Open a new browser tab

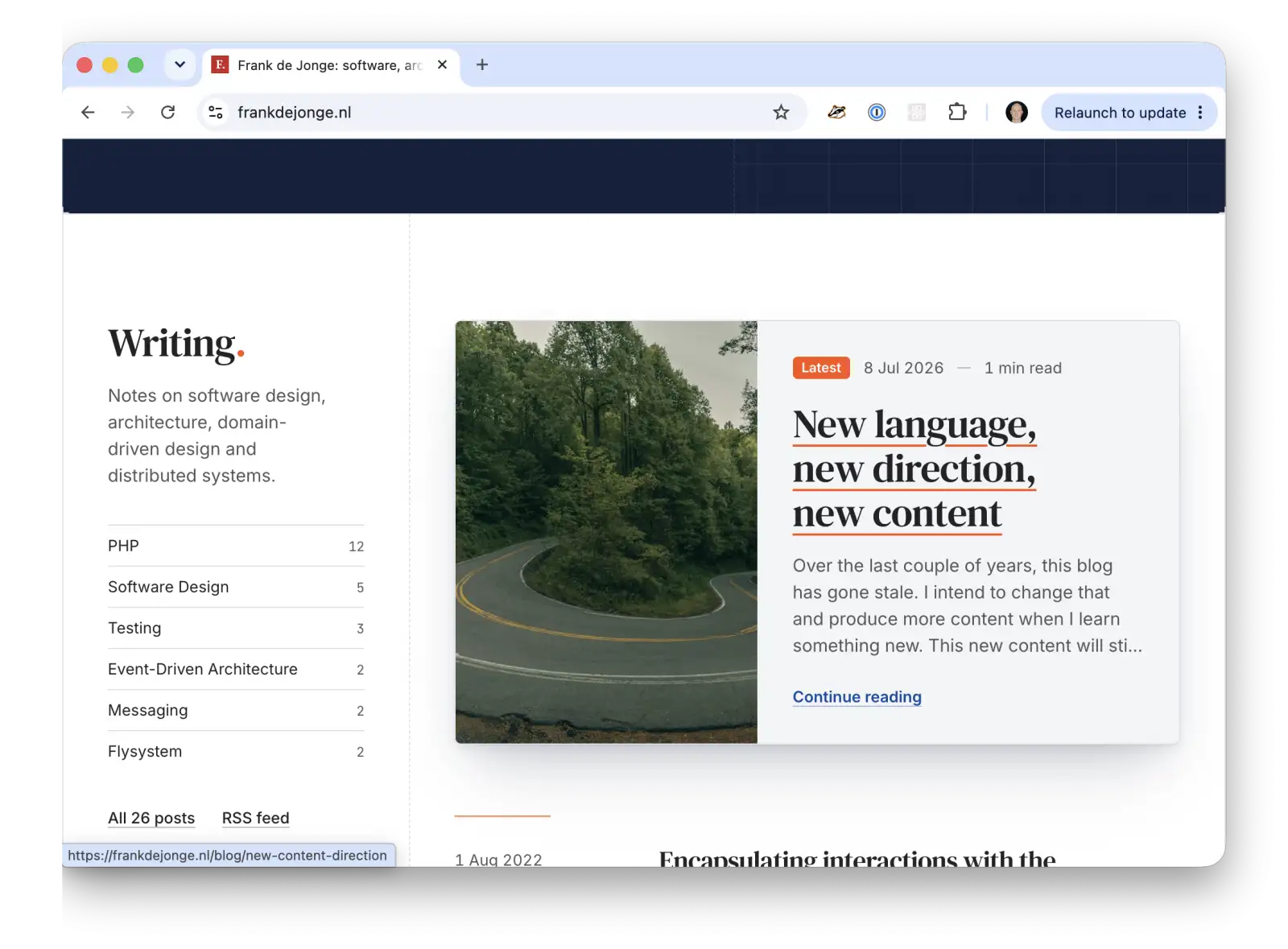point(482,65)
